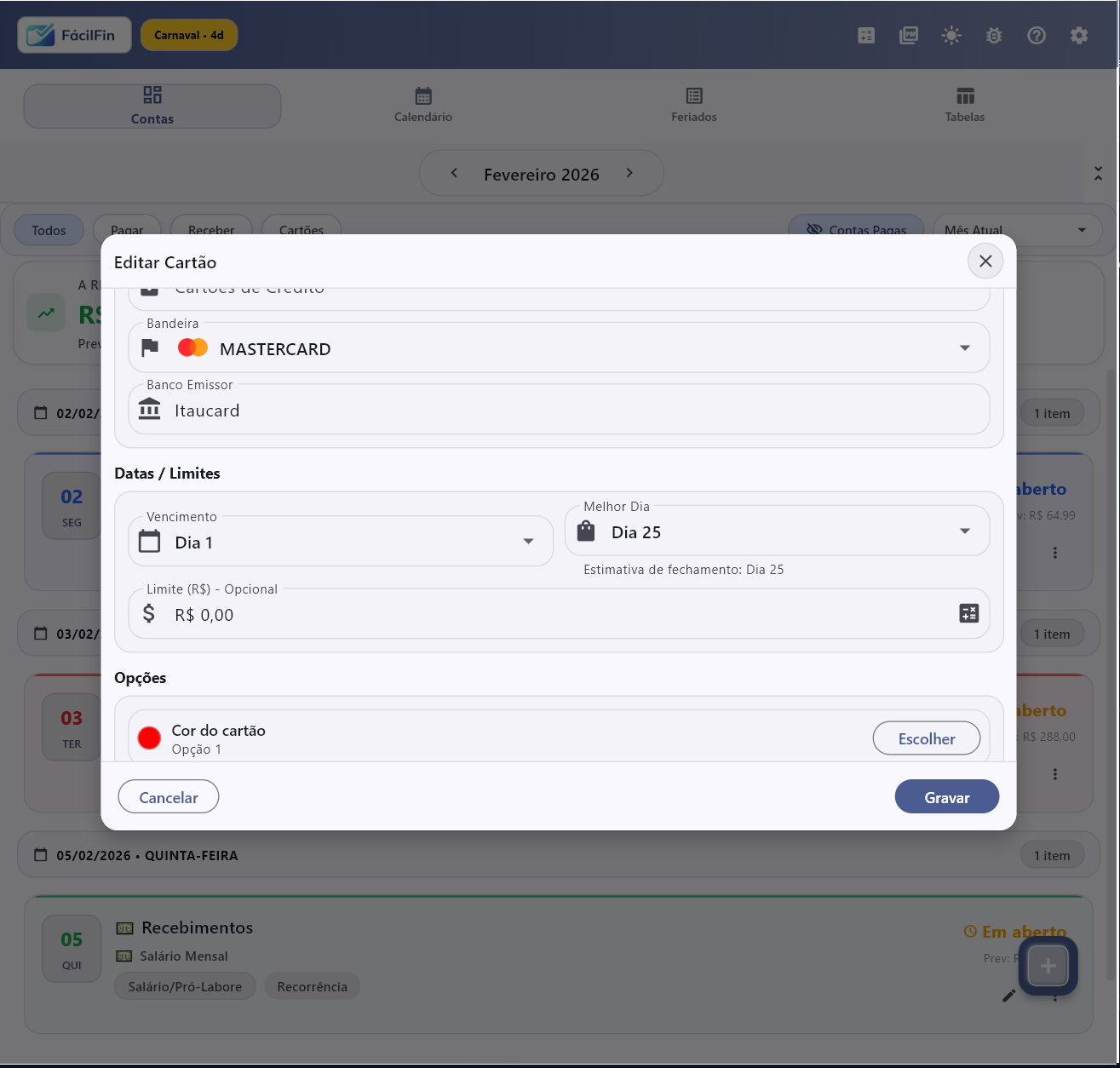Expand the Bandeira MASTERCARD dropdown
This screenshot has height=1068, width=1120.
pos(964,347)
